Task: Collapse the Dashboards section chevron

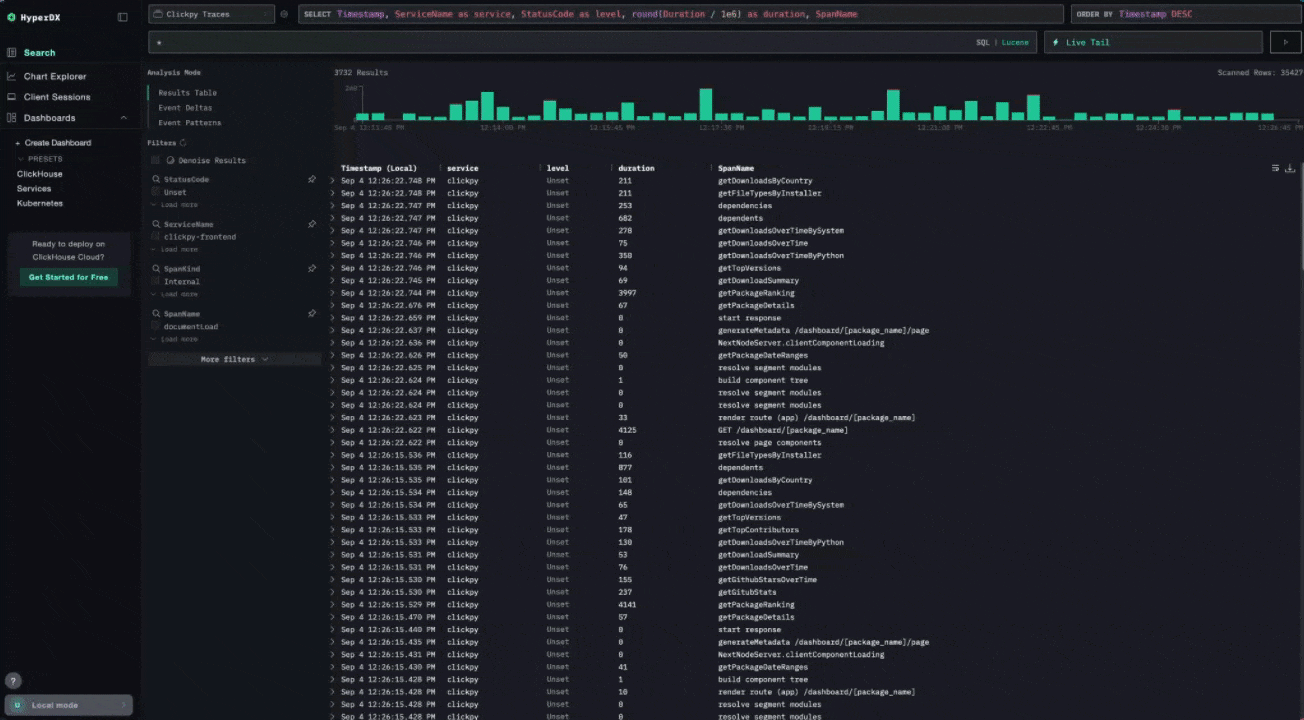Action: (124, 118)
